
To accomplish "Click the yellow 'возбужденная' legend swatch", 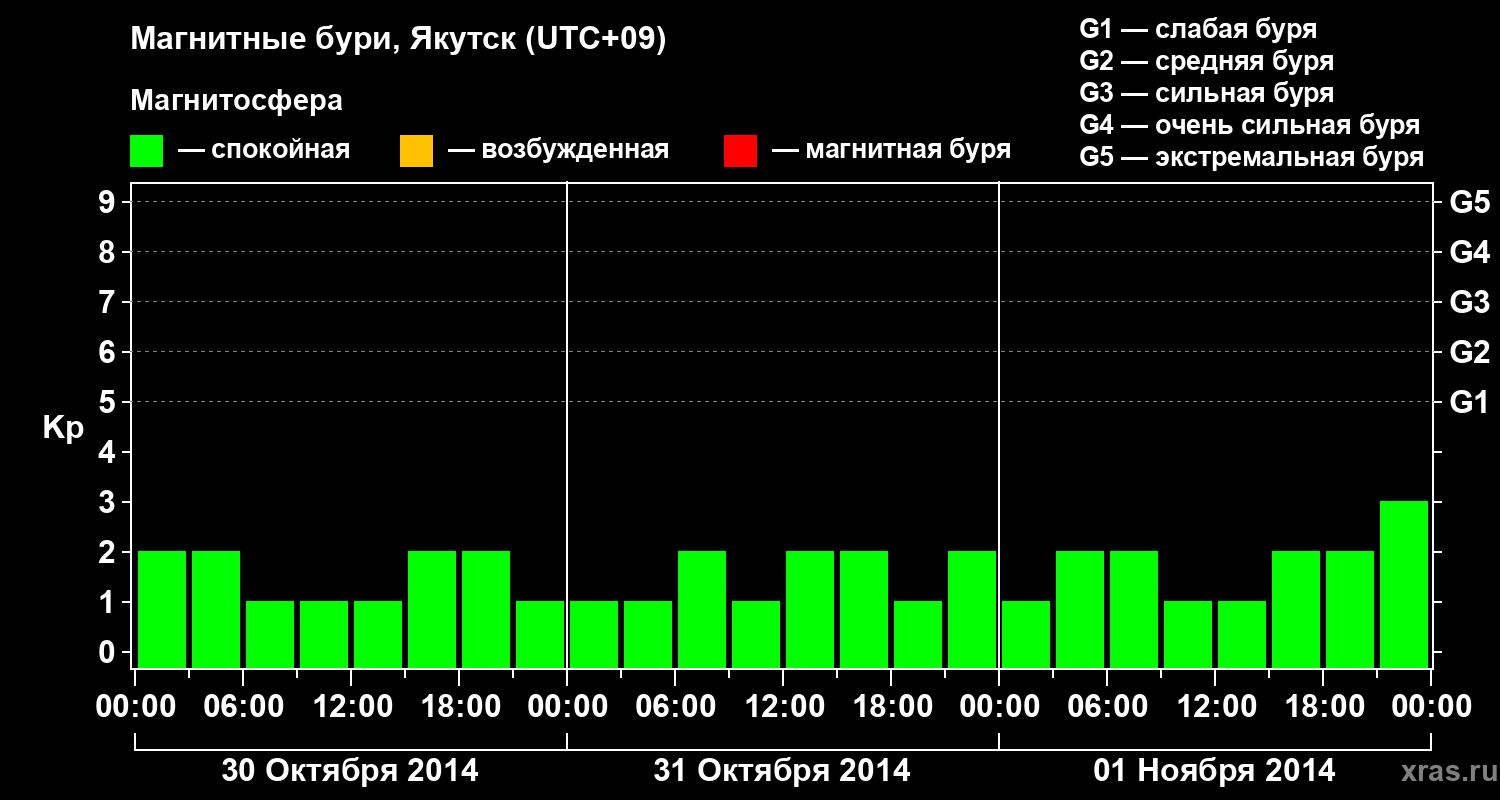I will click(416, 151).
